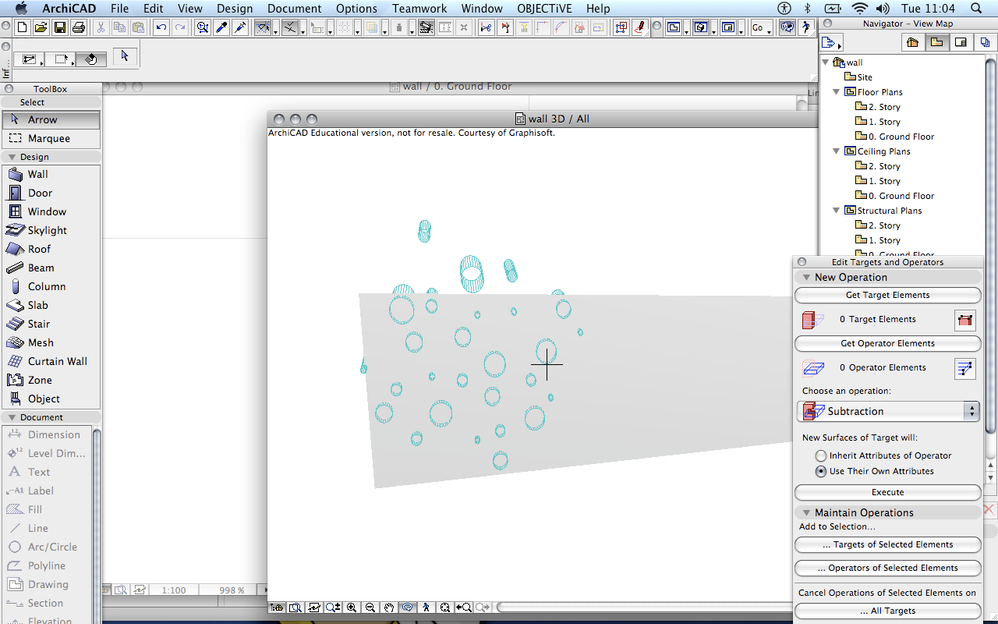This screenshot has height=624, width=998.
Task: Click the All Targets button
Action: pos(888,611)
